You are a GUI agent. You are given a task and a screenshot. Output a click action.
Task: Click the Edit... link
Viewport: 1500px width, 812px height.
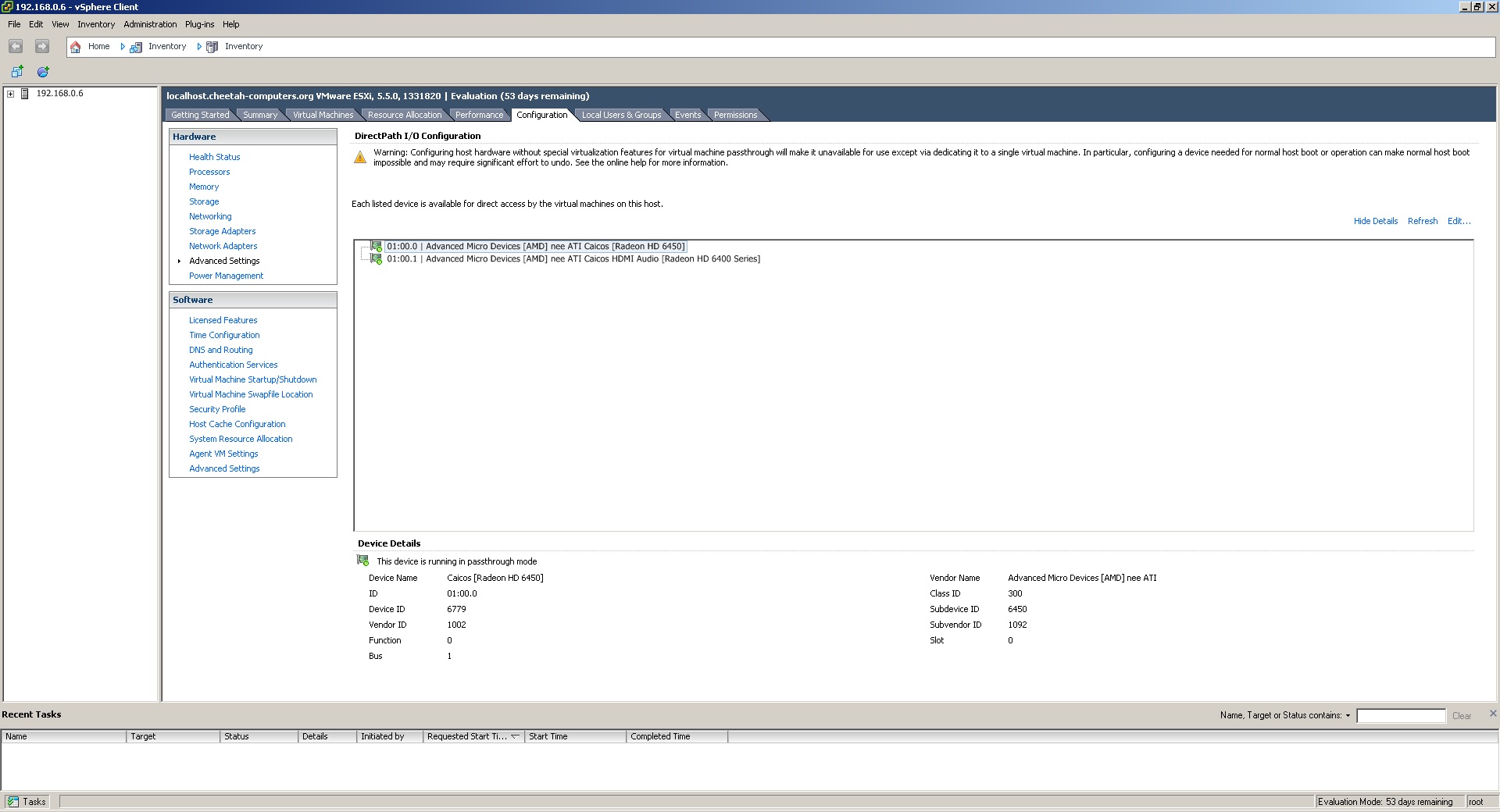(1459, 221)
